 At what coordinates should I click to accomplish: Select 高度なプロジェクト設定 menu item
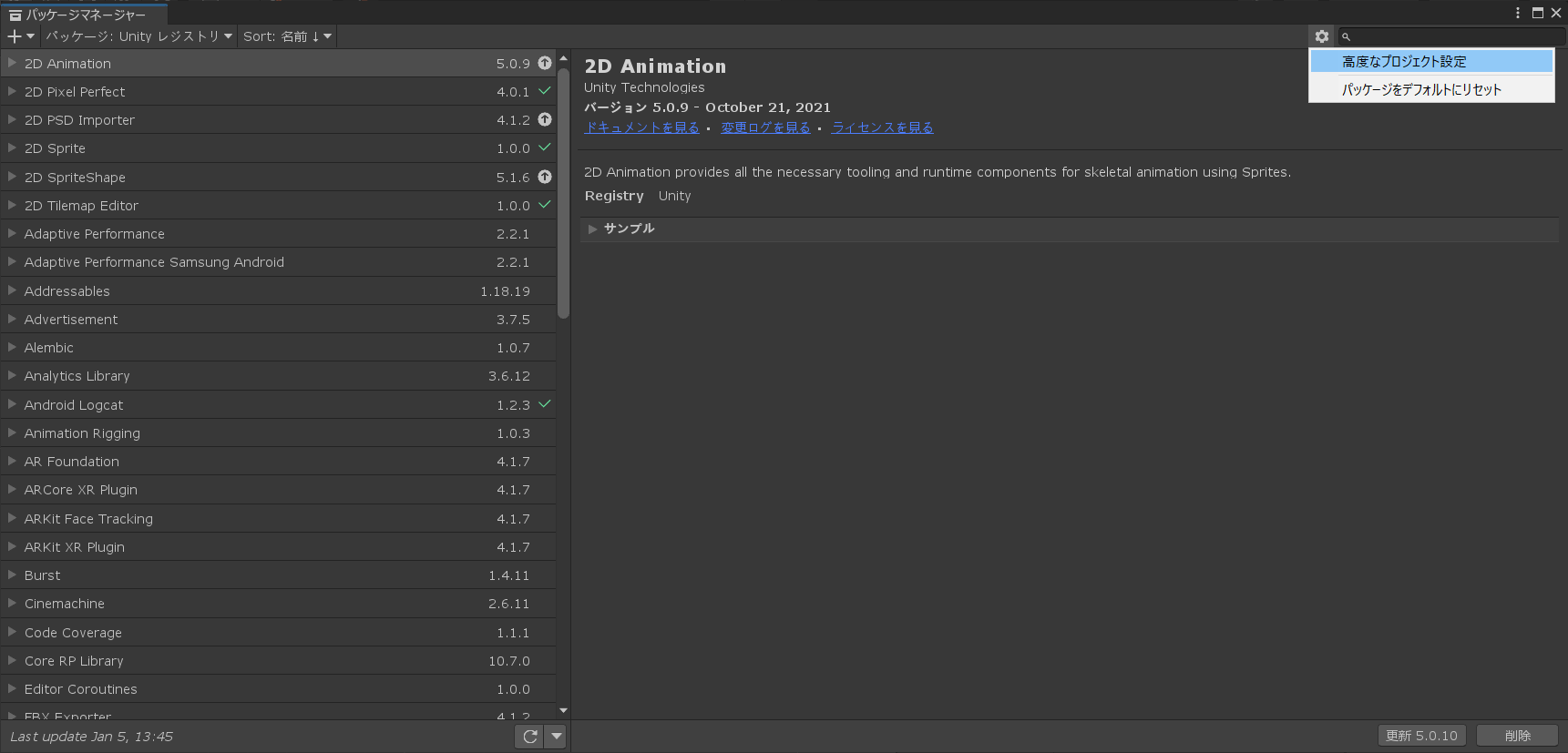coord(1431,61)
